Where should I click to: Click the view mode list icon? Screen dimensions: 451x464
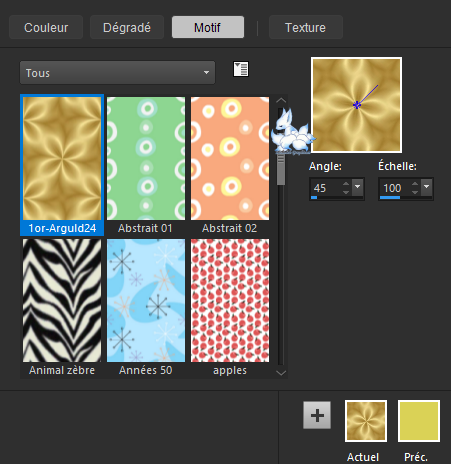(241, 69)
